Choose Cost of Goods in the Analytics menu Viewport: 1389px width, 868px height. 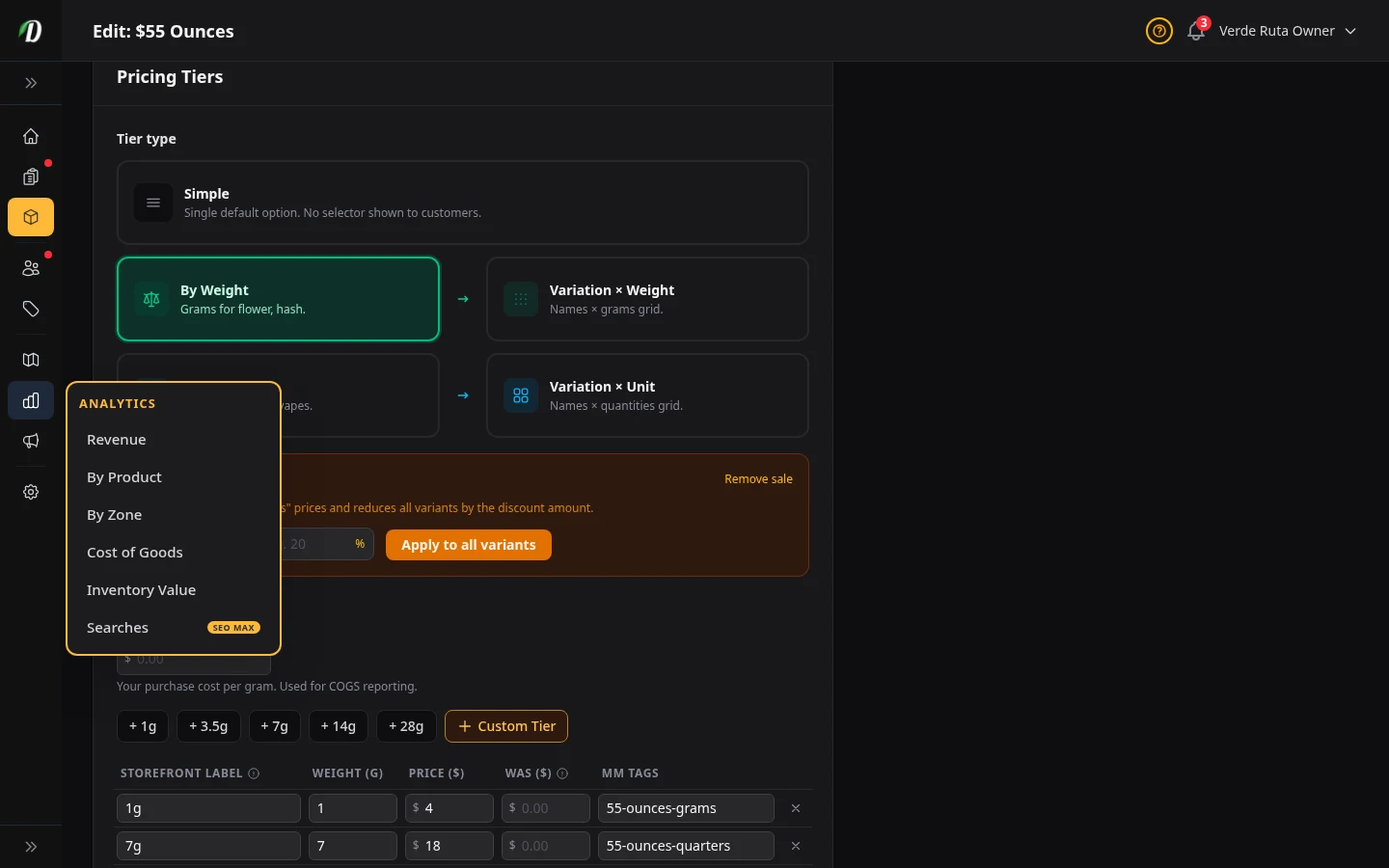click(135, 552)
